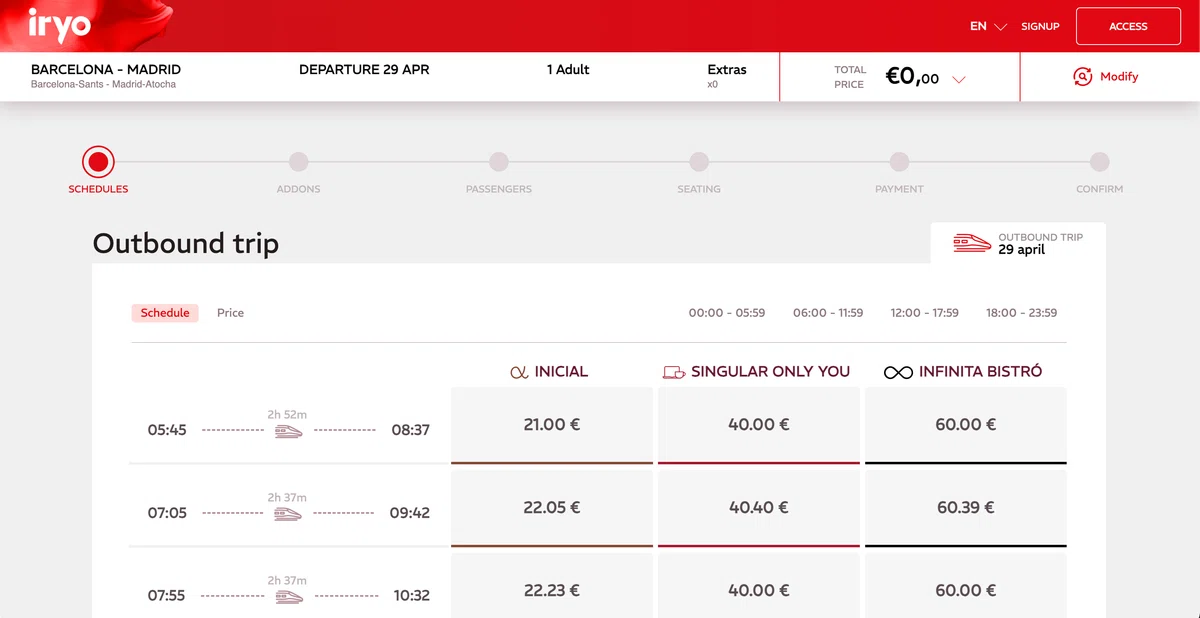The image size is (1200, 618).
Task: Select Infinita 60.00 € fare for 05:45
Action: coord(966,425)
